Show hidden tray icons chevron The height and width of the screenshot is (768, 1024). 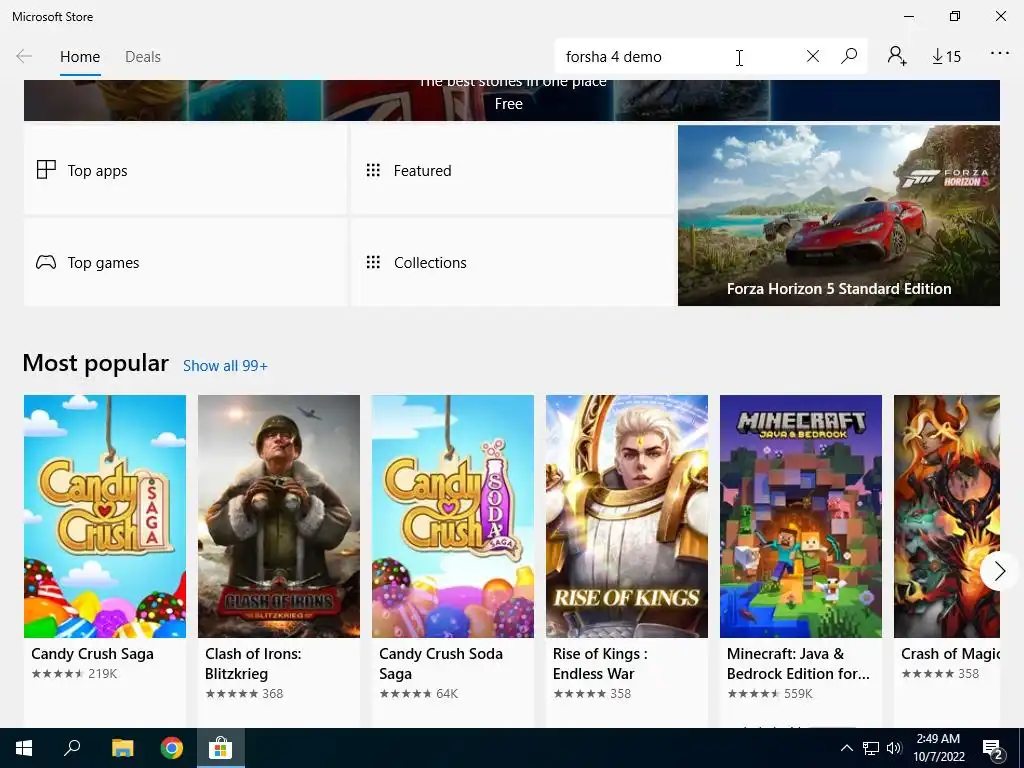pyautogui.click(x=846, y=748)
